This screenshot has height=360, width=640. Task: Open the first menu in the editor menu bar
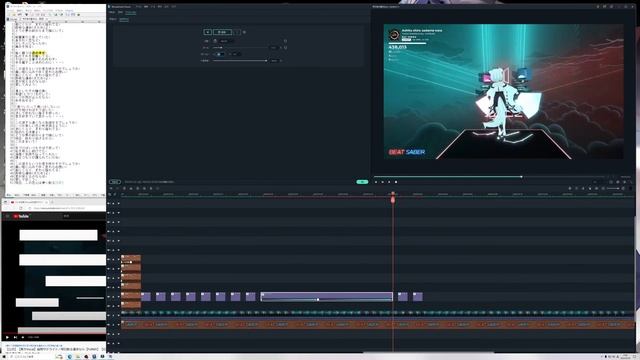pos(138,7)
